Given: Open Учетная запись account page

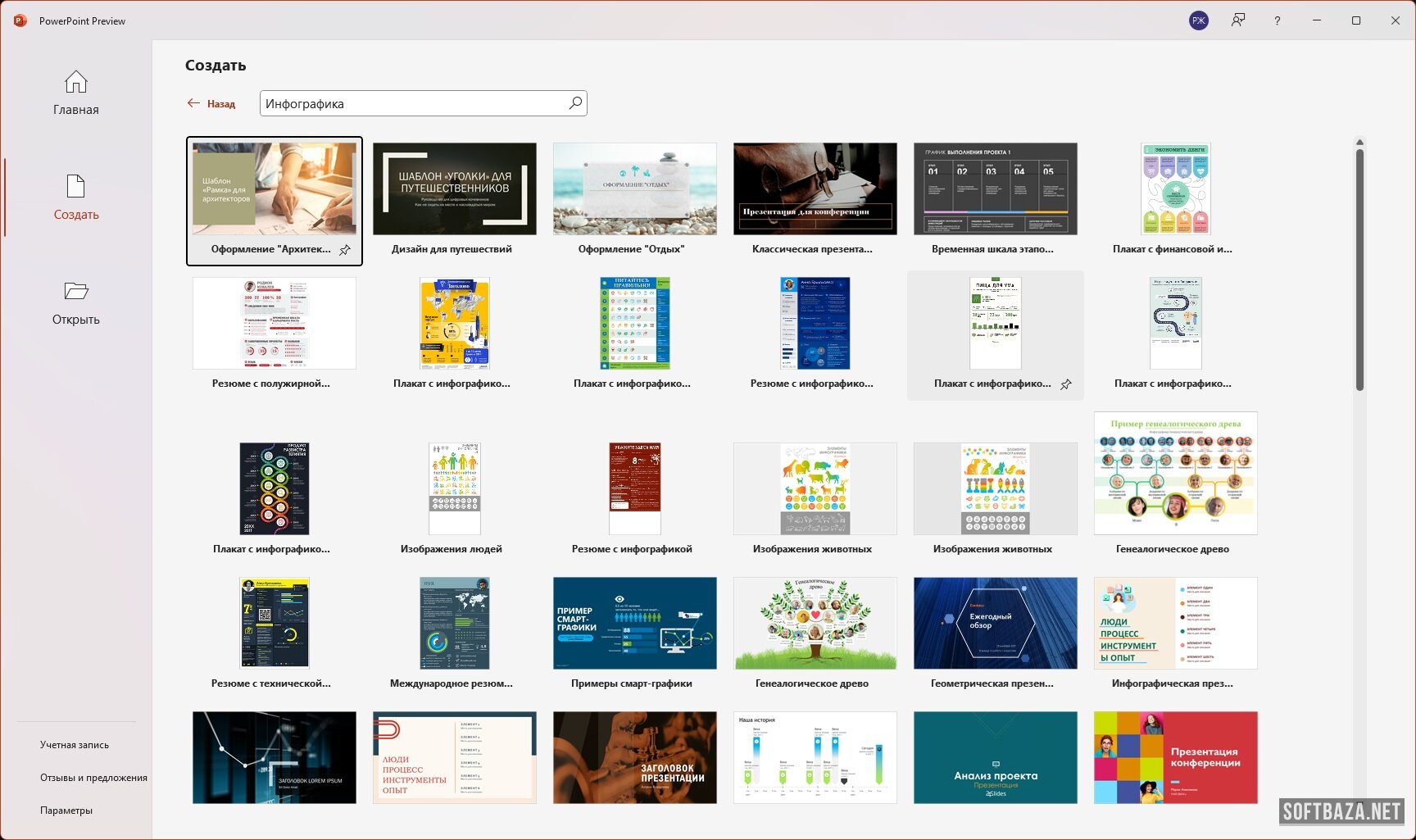Looking at the screenshot, I should tap(75, 745).
